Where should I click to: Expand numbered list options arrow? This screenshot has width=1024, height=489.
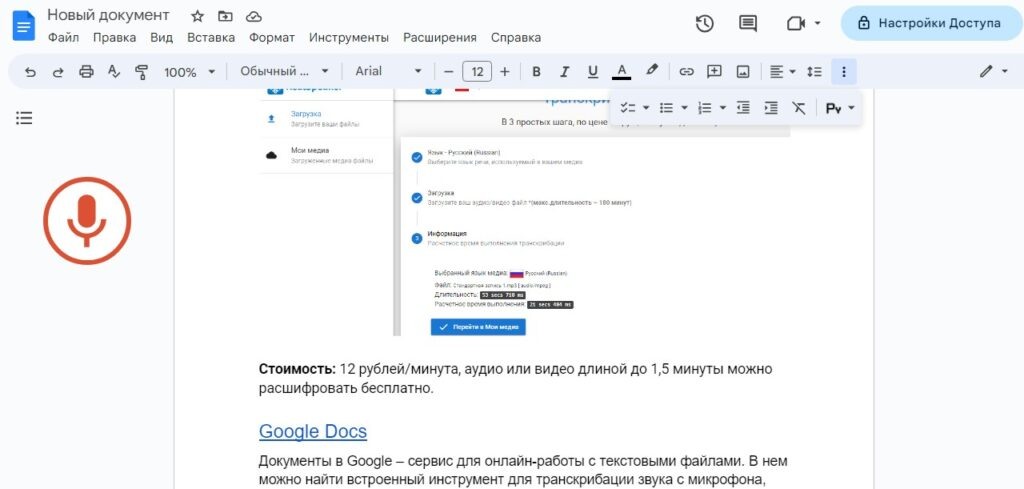pyautogui.click(x=723, y=108)
